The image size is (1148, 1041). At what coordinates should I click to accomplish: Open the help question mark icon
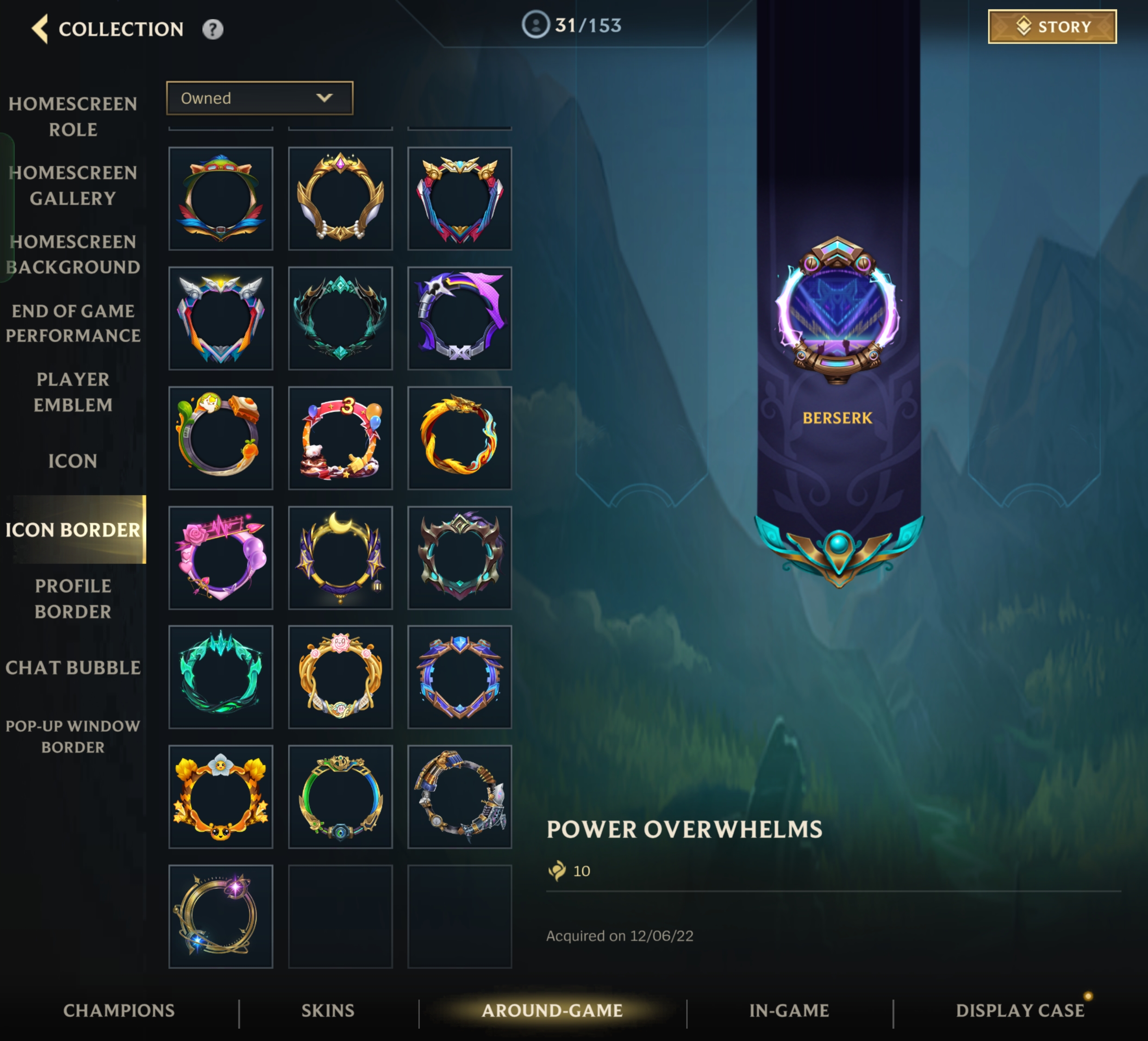click(x=212, y=29)
